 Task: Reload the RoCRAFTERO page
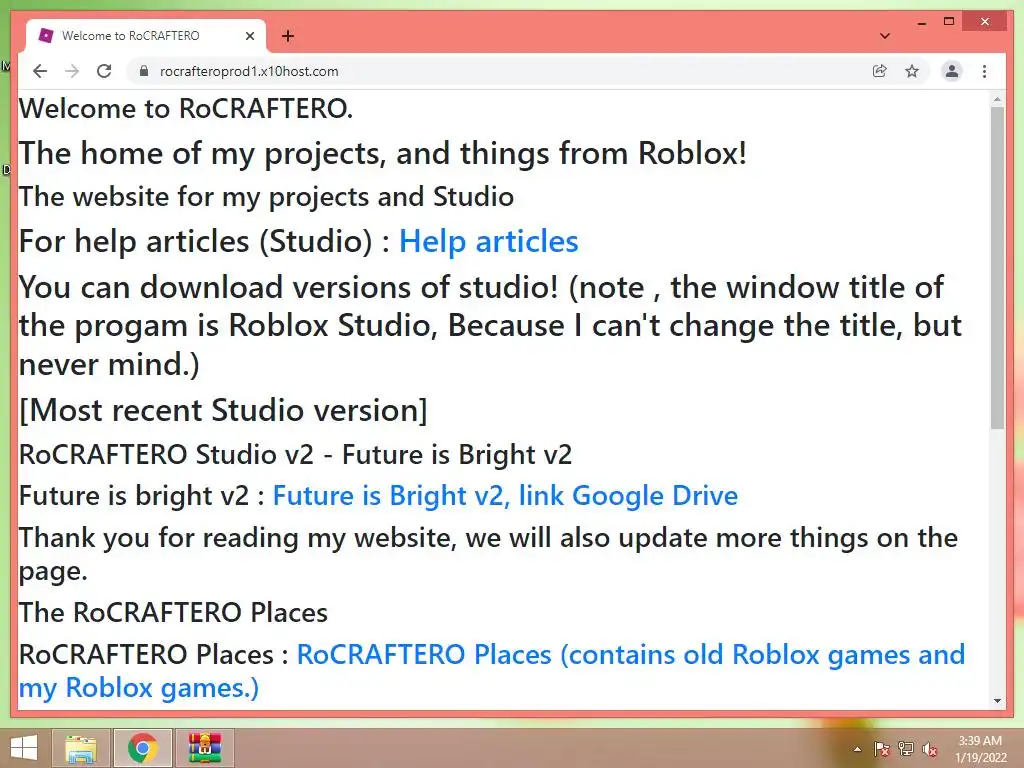coord(104,71)
